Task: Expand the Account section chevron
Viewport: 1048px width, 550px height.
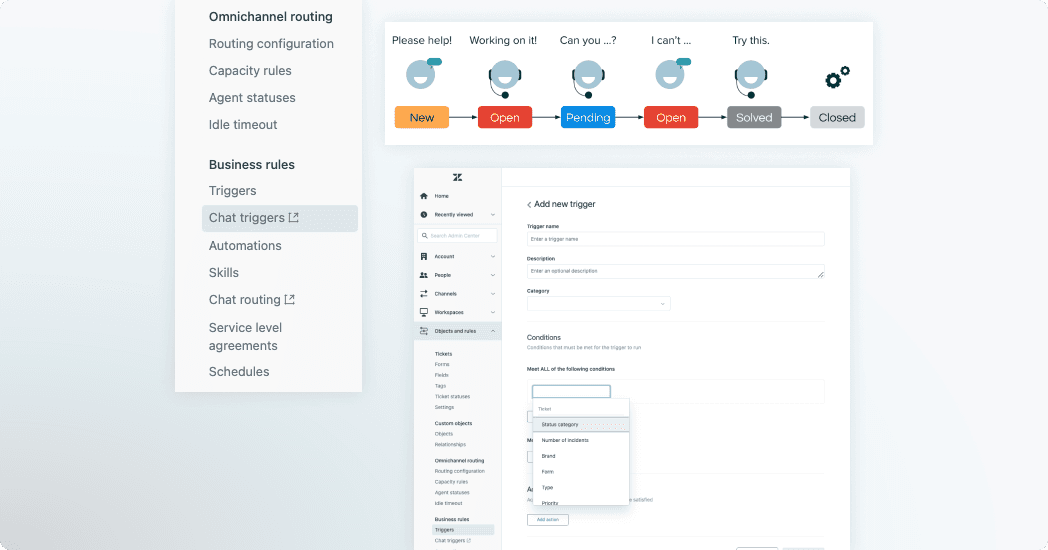Action: tap(493, 257)
